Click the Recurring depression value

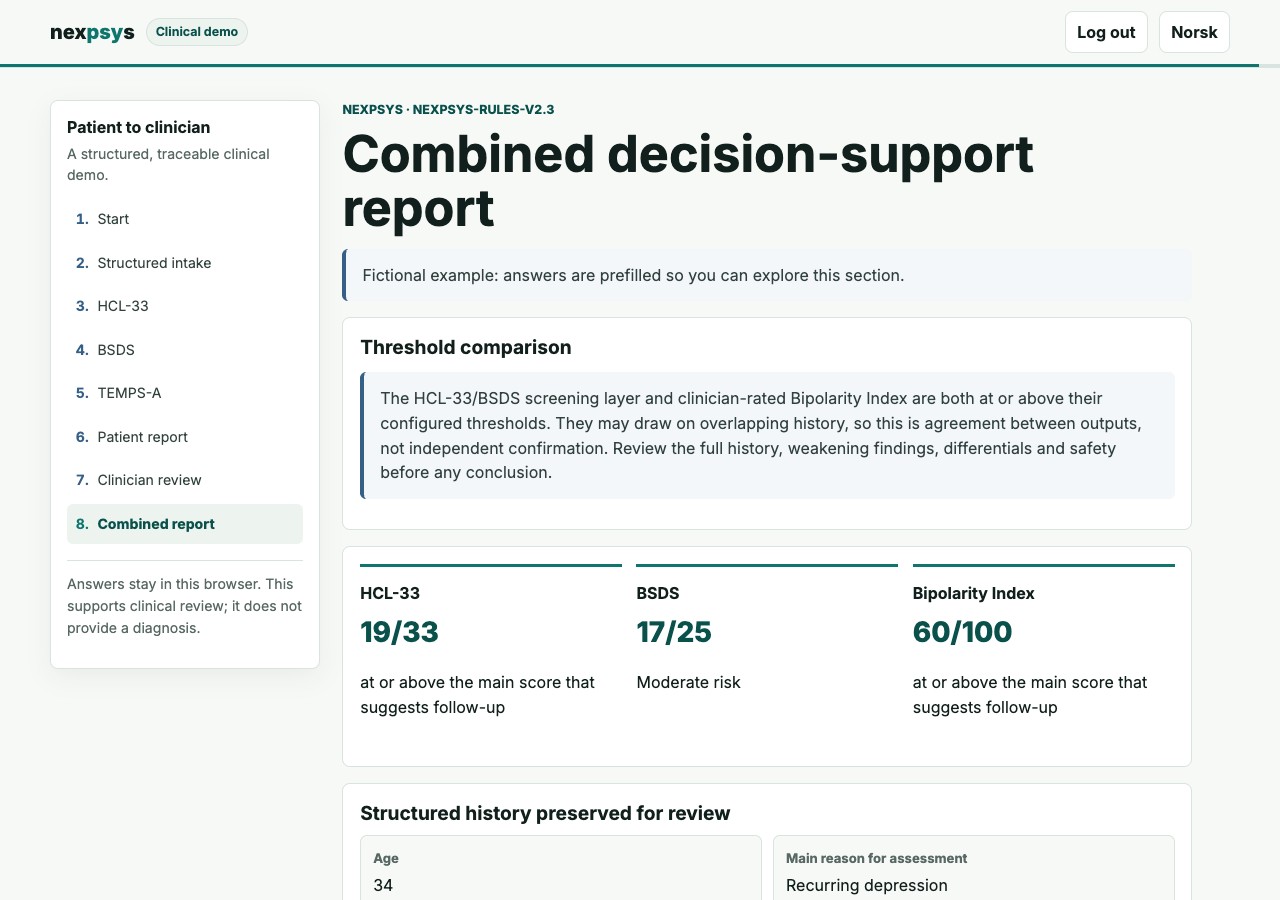[867, 885]
